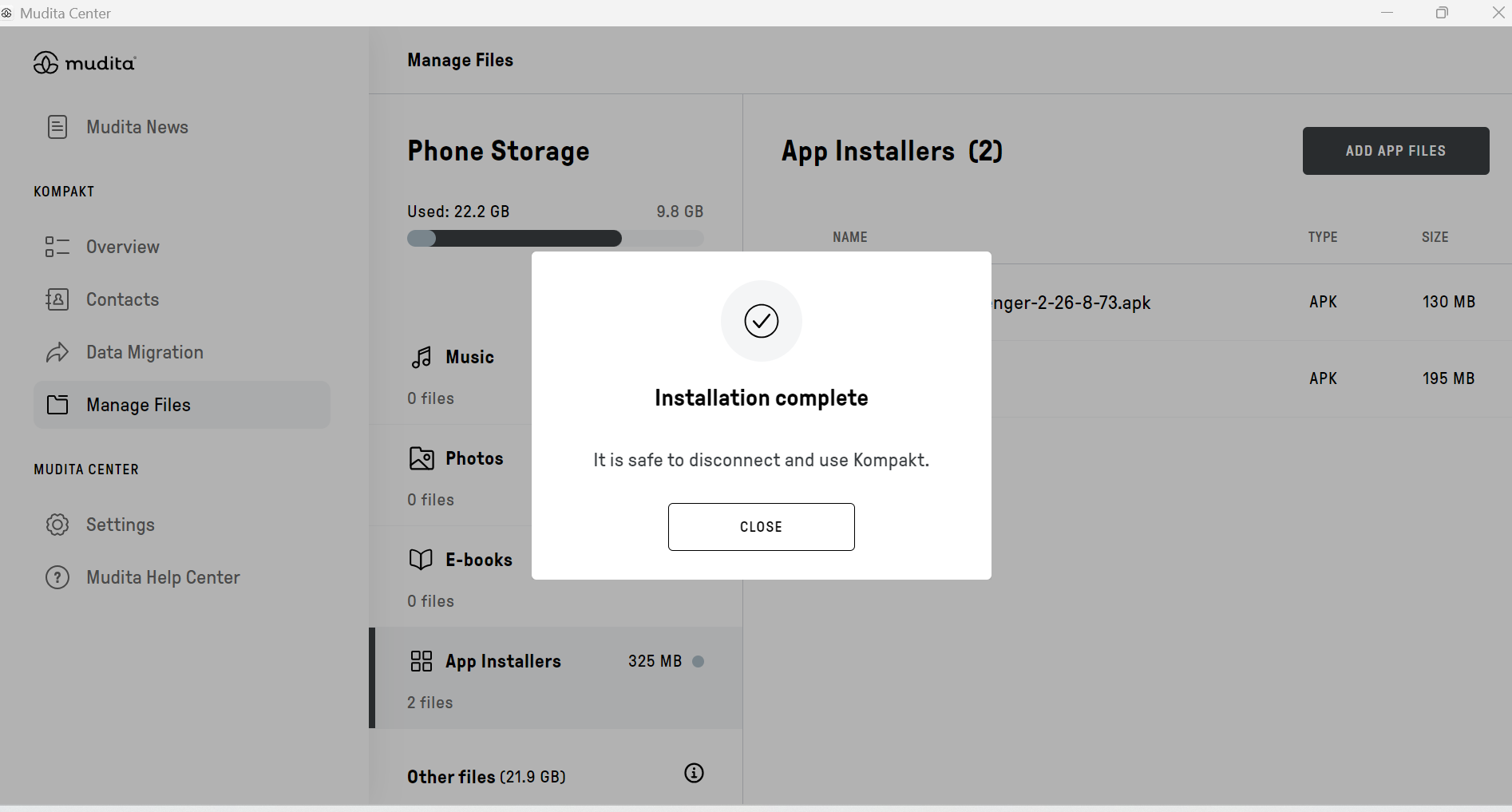This screenshot has height=812, width=1512.
Task: Open the Settings gear icon
Action: point(57,525)
